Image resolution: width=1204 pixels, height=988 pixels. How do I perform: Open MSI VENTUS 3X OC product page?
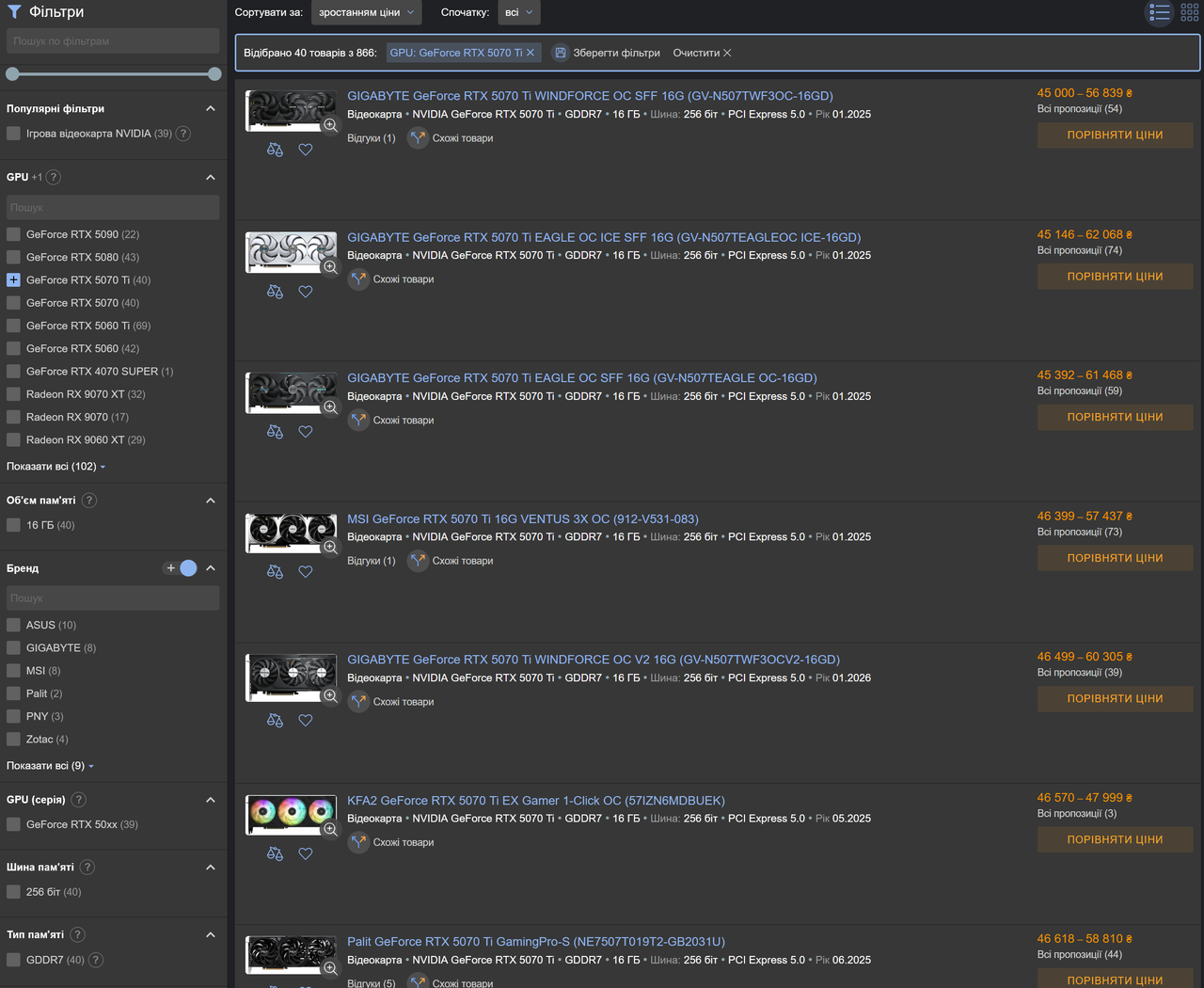[x=523, y=519]
